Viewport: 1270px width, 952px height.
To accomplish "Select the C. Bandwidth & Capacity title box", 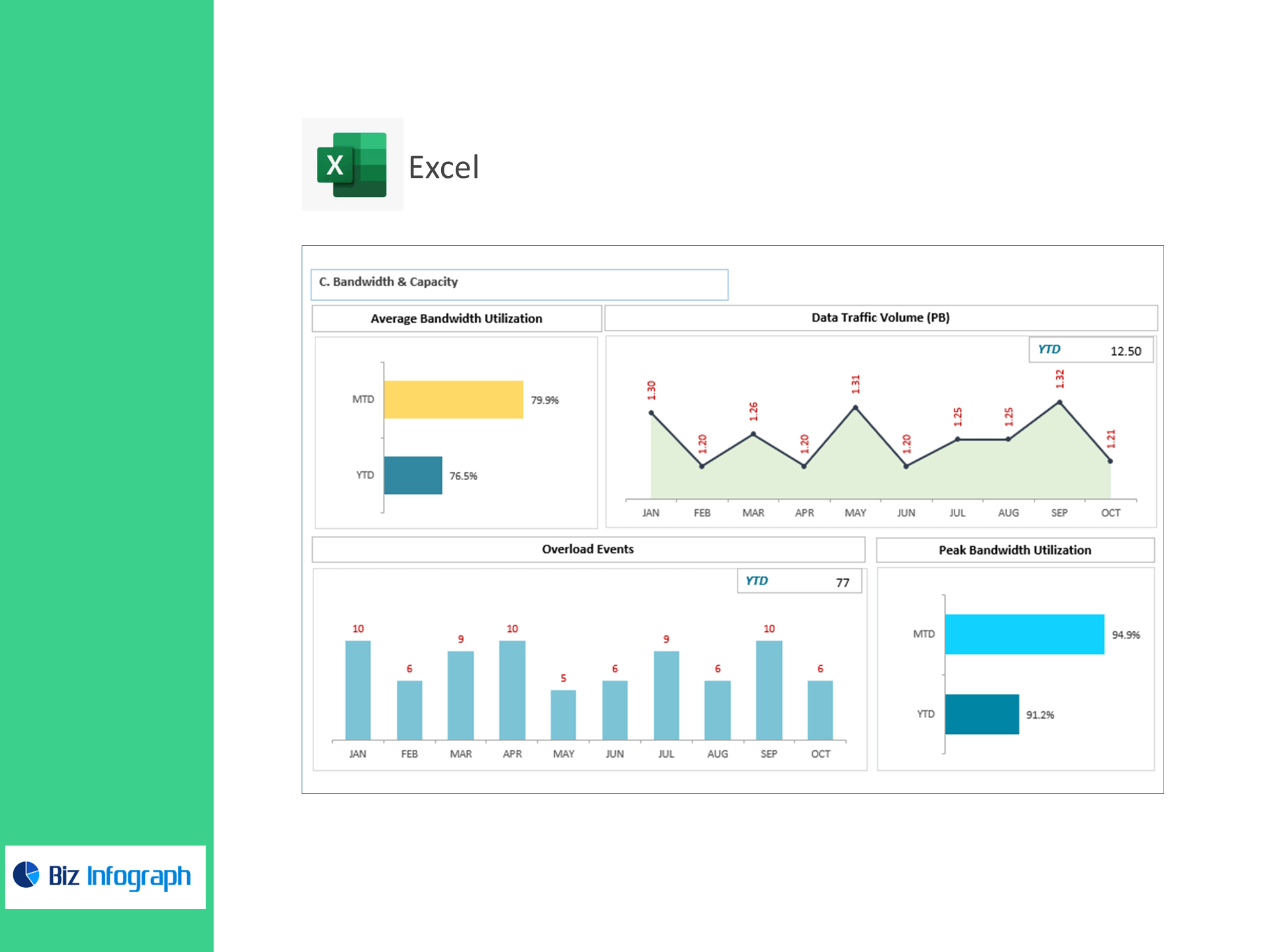I will (x=519, y=284).
